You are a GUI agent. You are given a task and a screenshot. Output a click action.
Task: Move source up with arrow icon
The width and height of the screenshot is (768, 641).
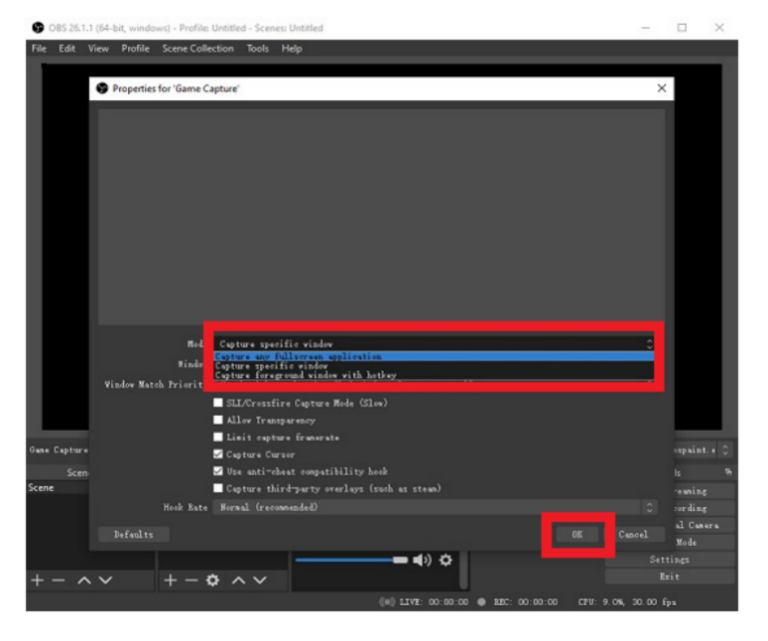pos(239,580)
